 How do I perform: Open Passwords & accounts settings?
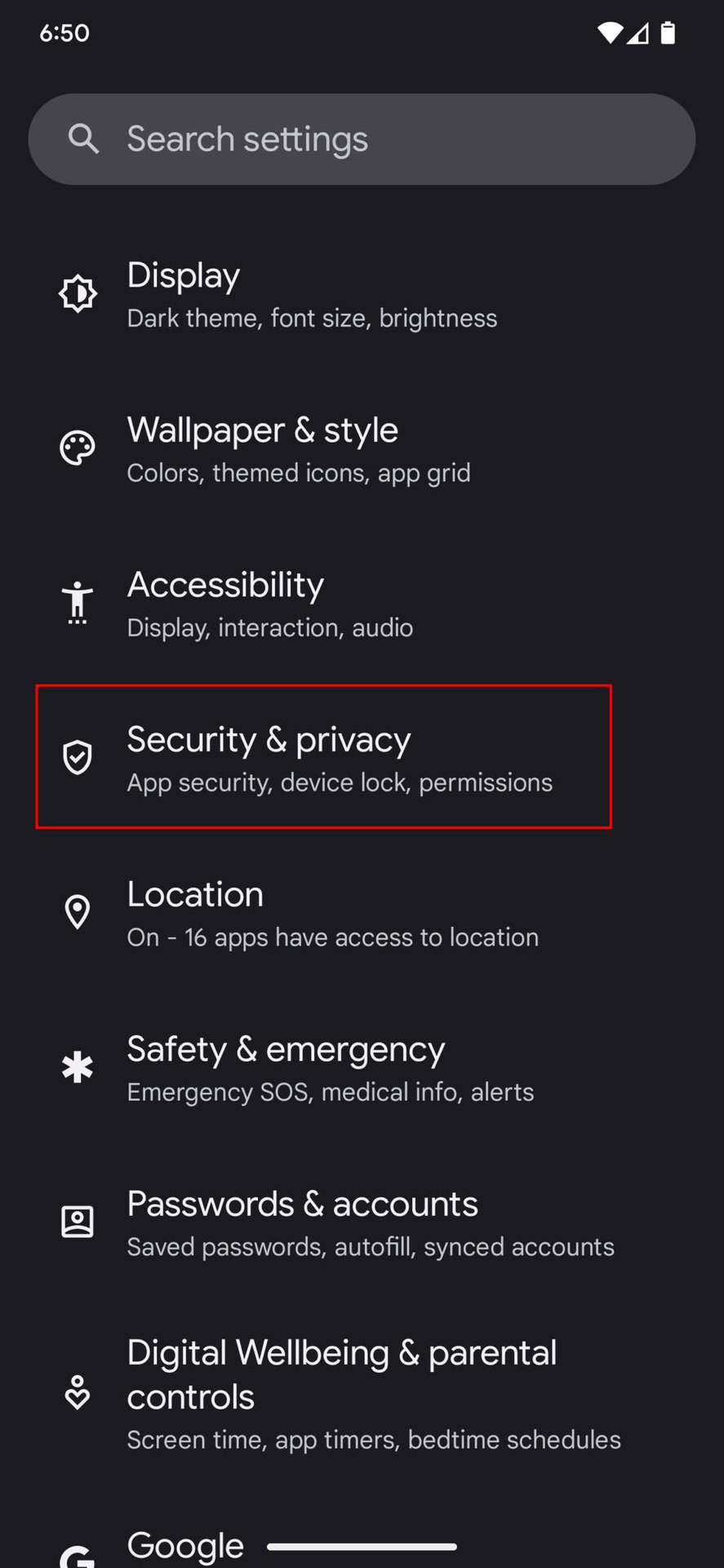click(x=371, y=1223)
